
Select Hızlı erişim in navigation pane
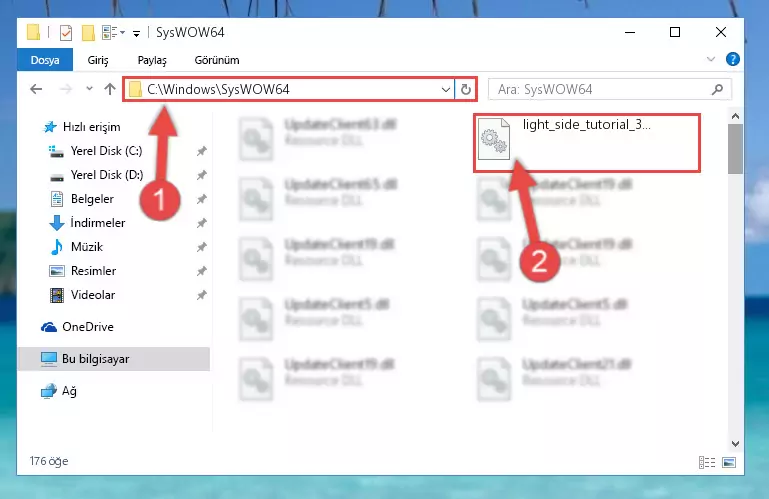coord(91,127)
